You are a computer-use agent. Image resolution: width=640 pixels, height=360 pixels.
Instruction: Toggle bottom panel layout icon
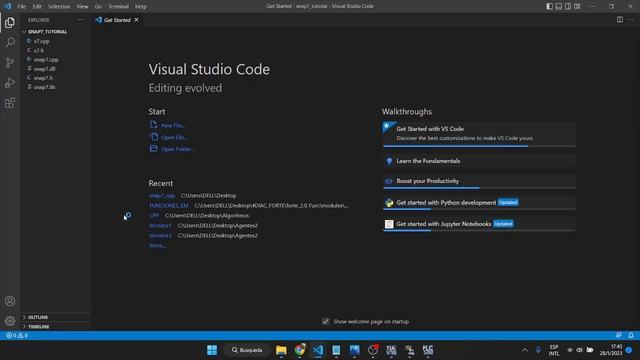[559, 6]
